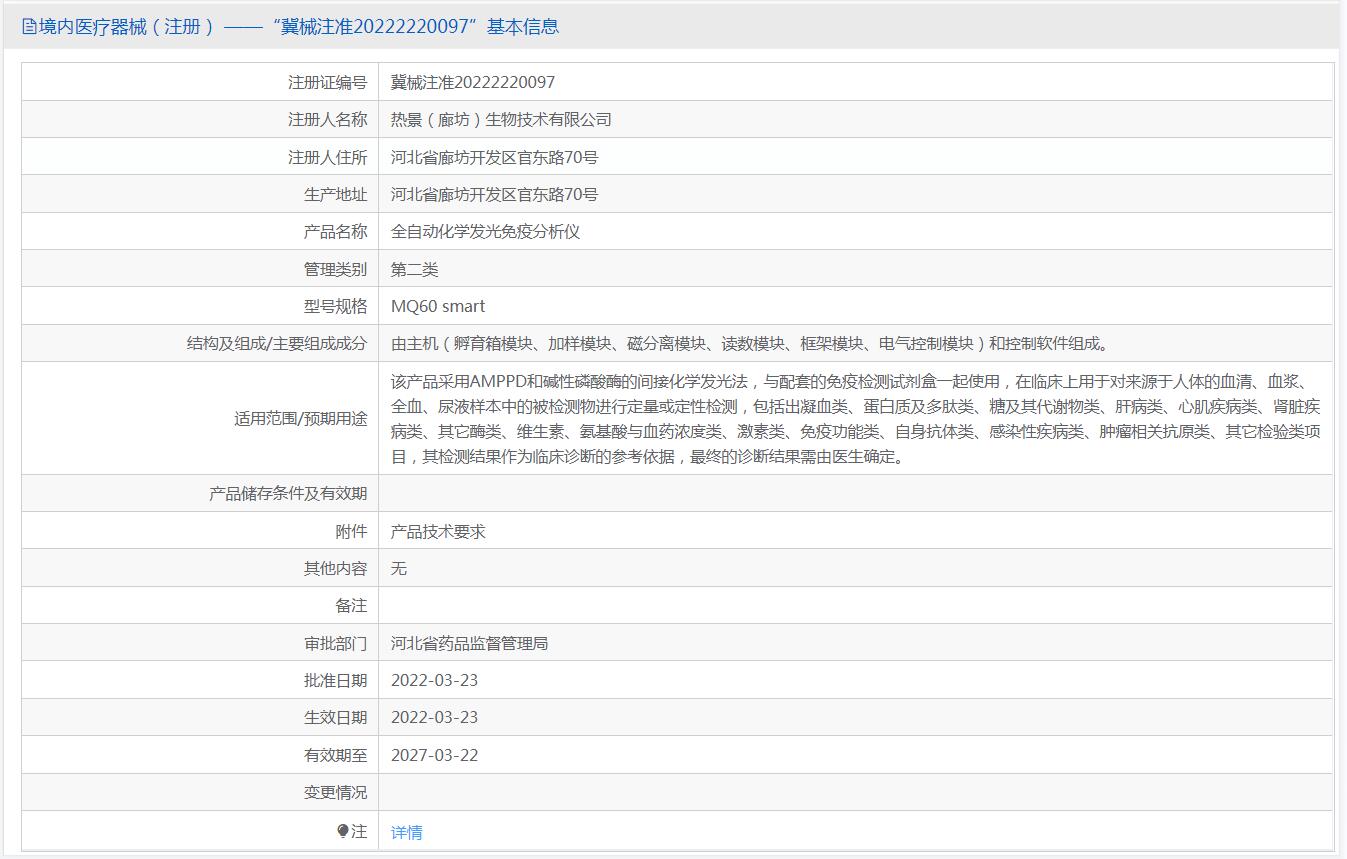Click management category value 第二类
1347x859 pixels.
[x=414, y=269]
